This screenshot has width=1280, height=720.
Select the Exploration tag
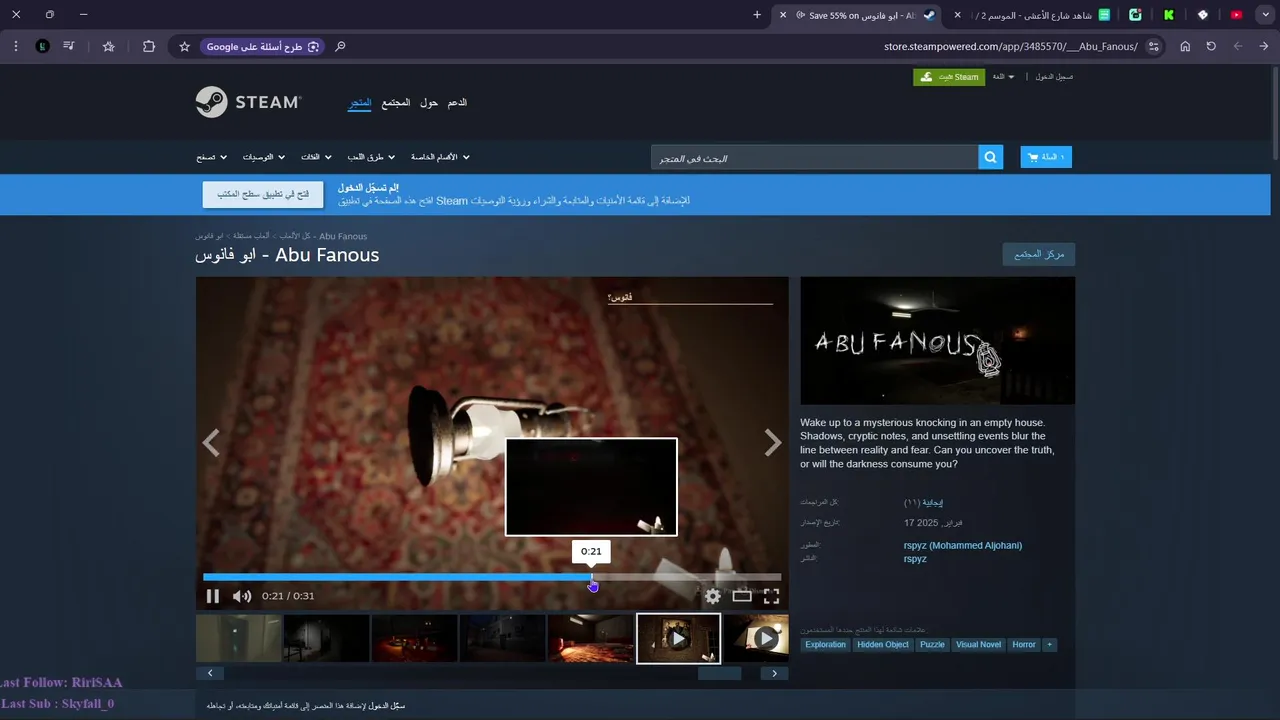(x=826, y=645)
